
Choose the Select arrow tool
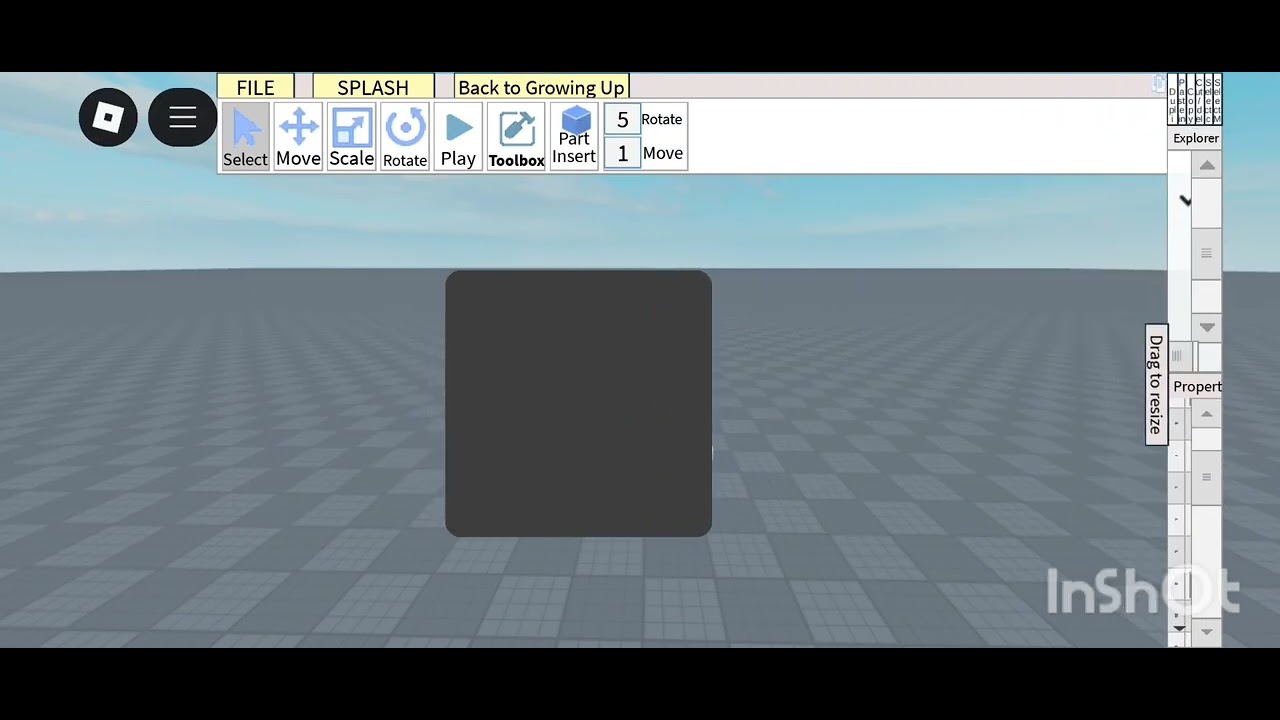coord(245,136)
